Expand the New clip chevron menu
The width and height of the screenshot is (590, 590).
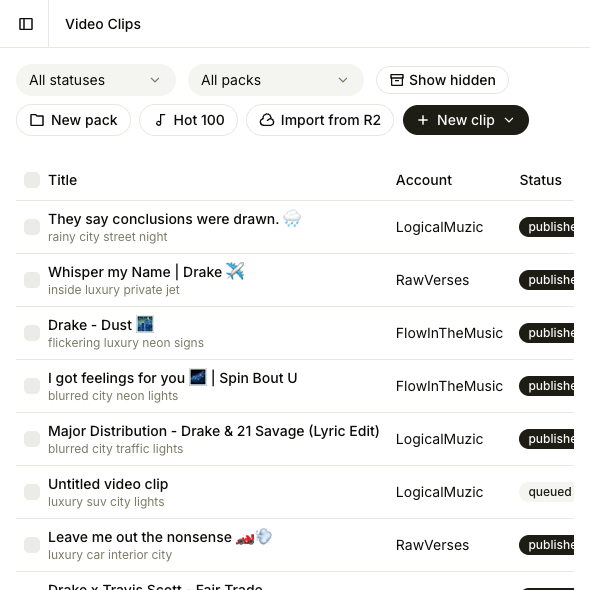pos(509,120)
